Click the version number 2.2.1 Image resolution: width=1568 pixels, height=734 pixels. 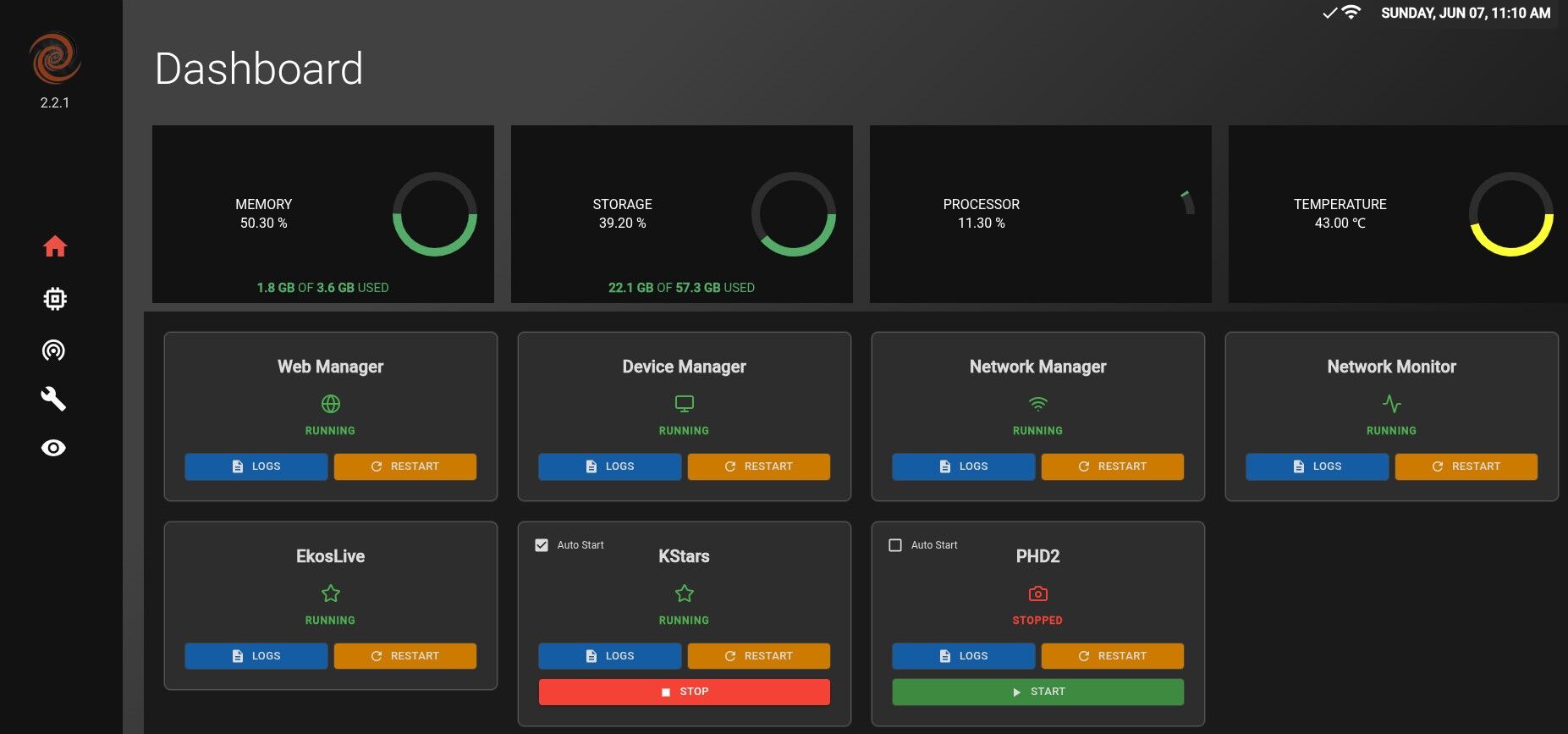pos(55,102)
